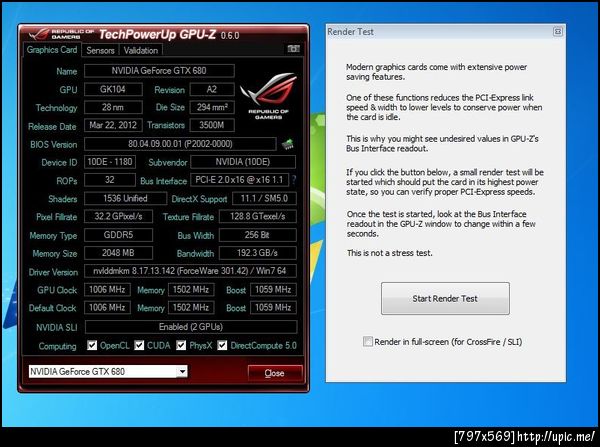Click the Bus Width field 256 Bit

(x=258, y=235)
